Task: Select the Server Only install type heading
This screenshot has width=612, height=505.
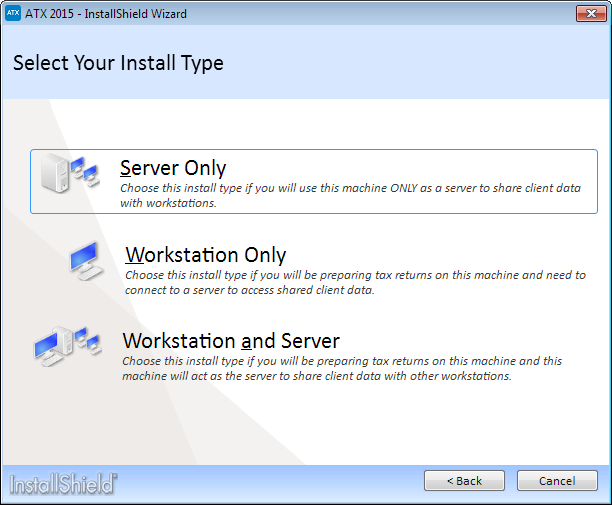Action: click(173, 168)
